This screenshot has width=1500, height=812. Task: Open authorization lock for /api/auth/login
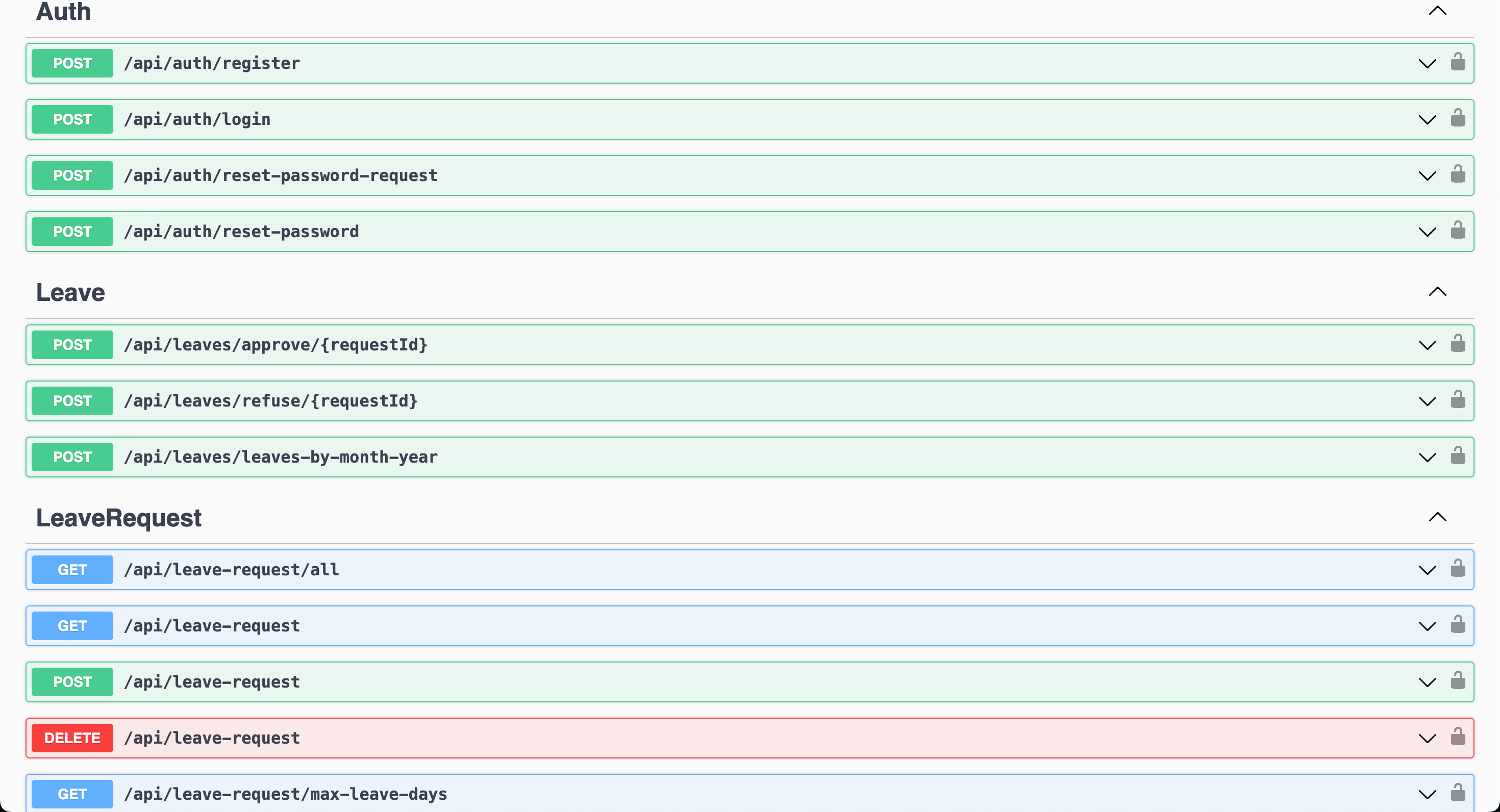(x=1458, y=119)
